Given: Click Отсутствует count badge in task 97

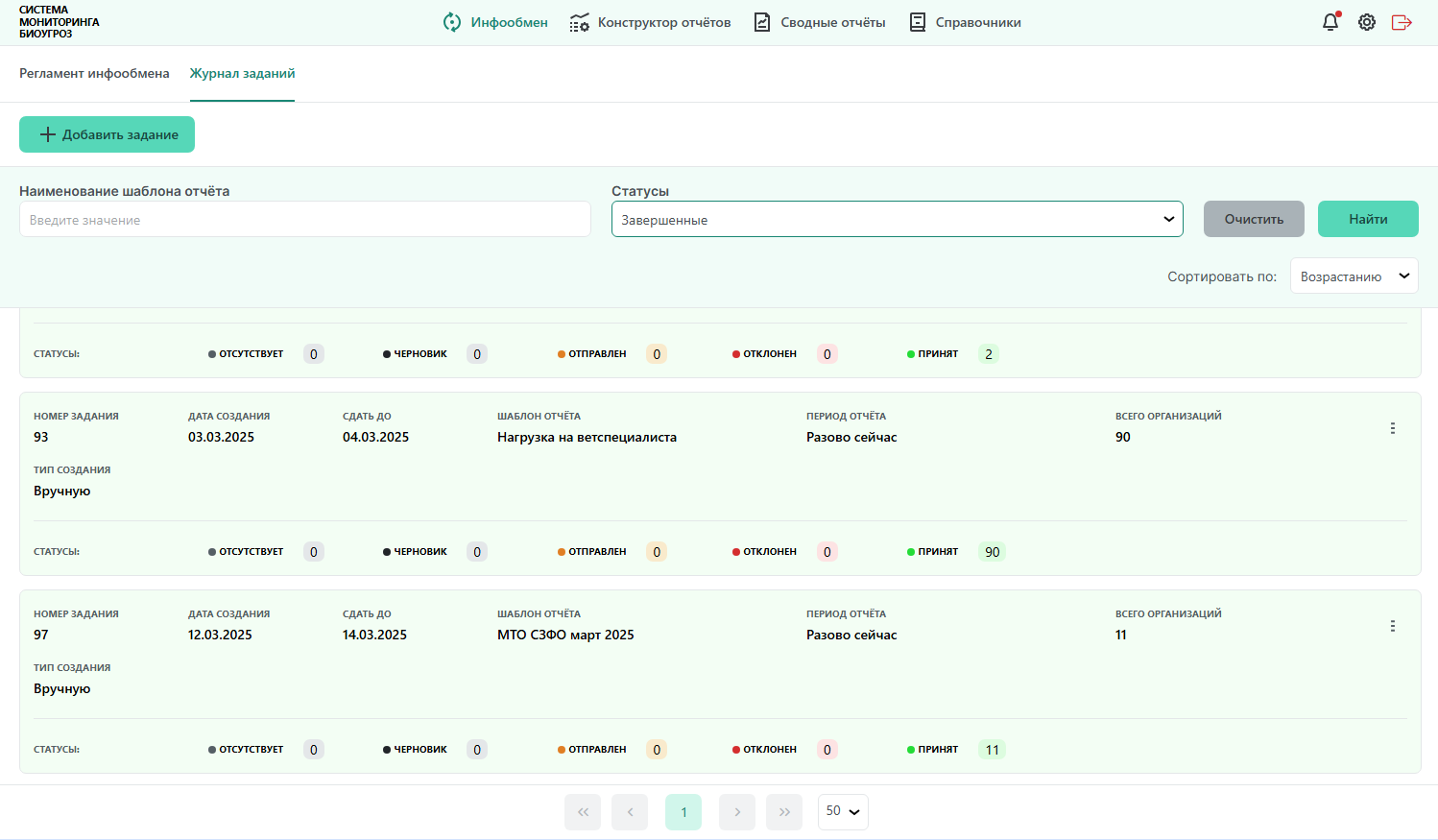Looking at the screenshot, I should pyautogui.click(x=314, y=750).
